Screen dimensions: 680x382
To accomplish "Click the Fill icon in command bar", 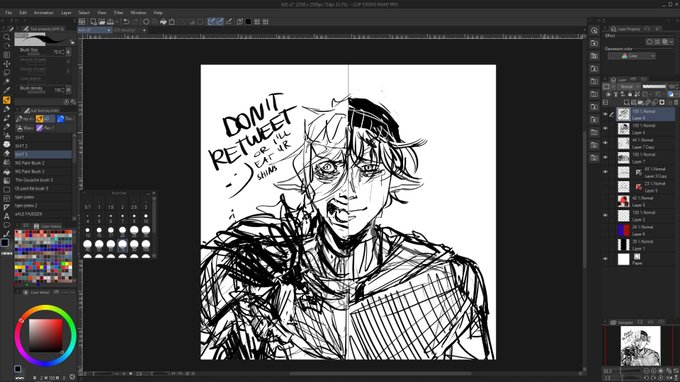I will [x=163, y=21].
